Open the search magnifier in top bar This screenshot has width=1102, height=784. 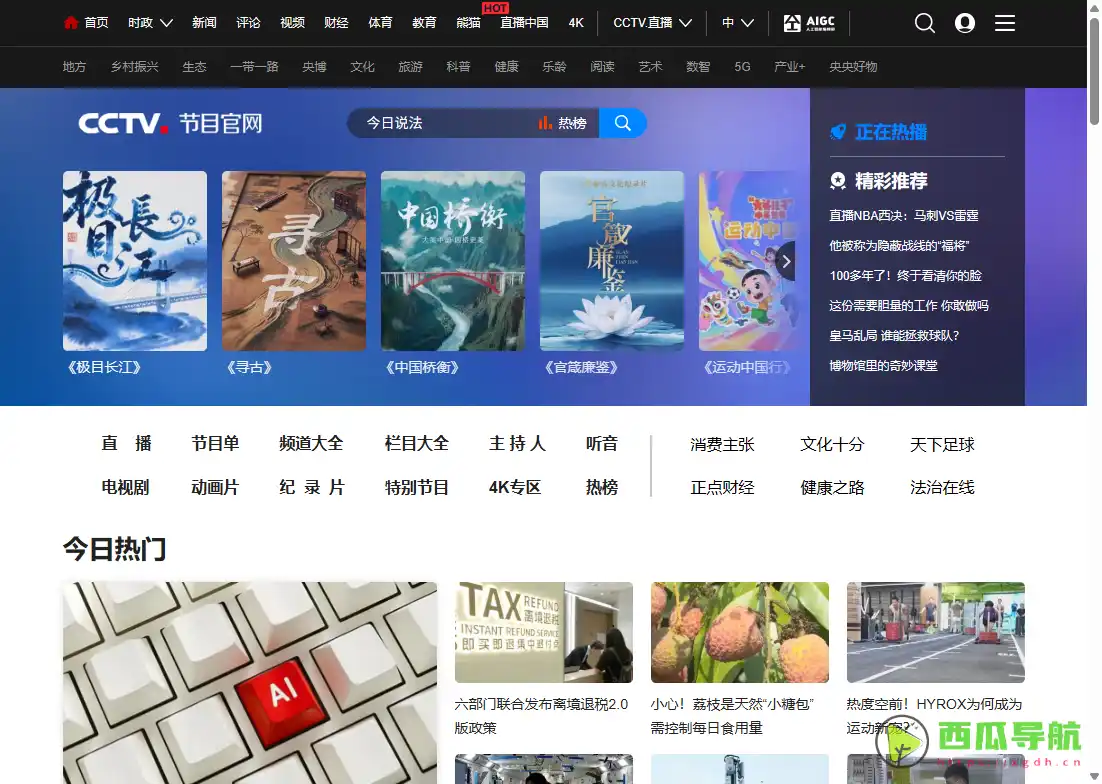click(925, 23)
